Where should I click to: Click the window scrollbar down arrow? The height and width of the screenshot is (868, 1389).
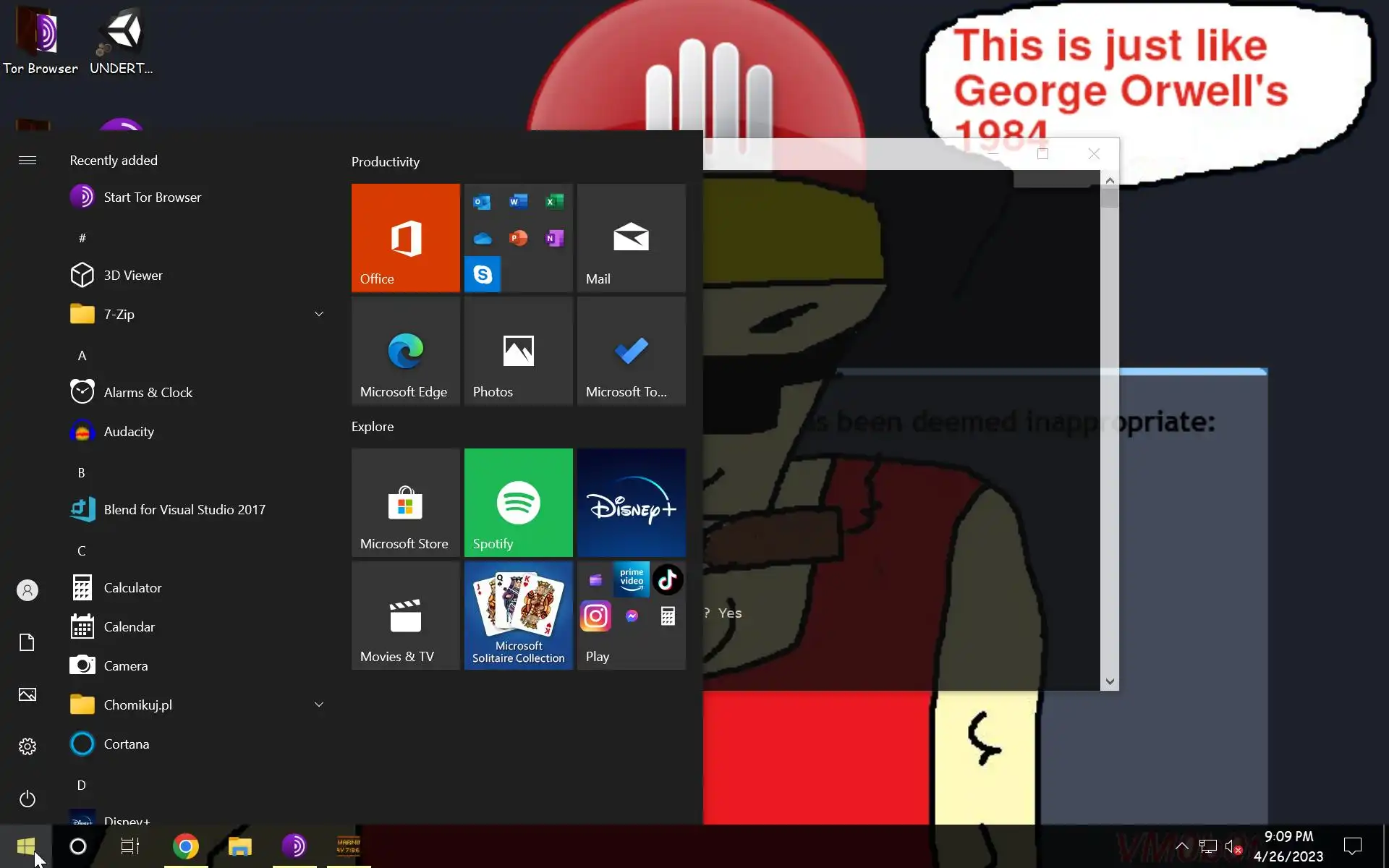[1110, 681]
